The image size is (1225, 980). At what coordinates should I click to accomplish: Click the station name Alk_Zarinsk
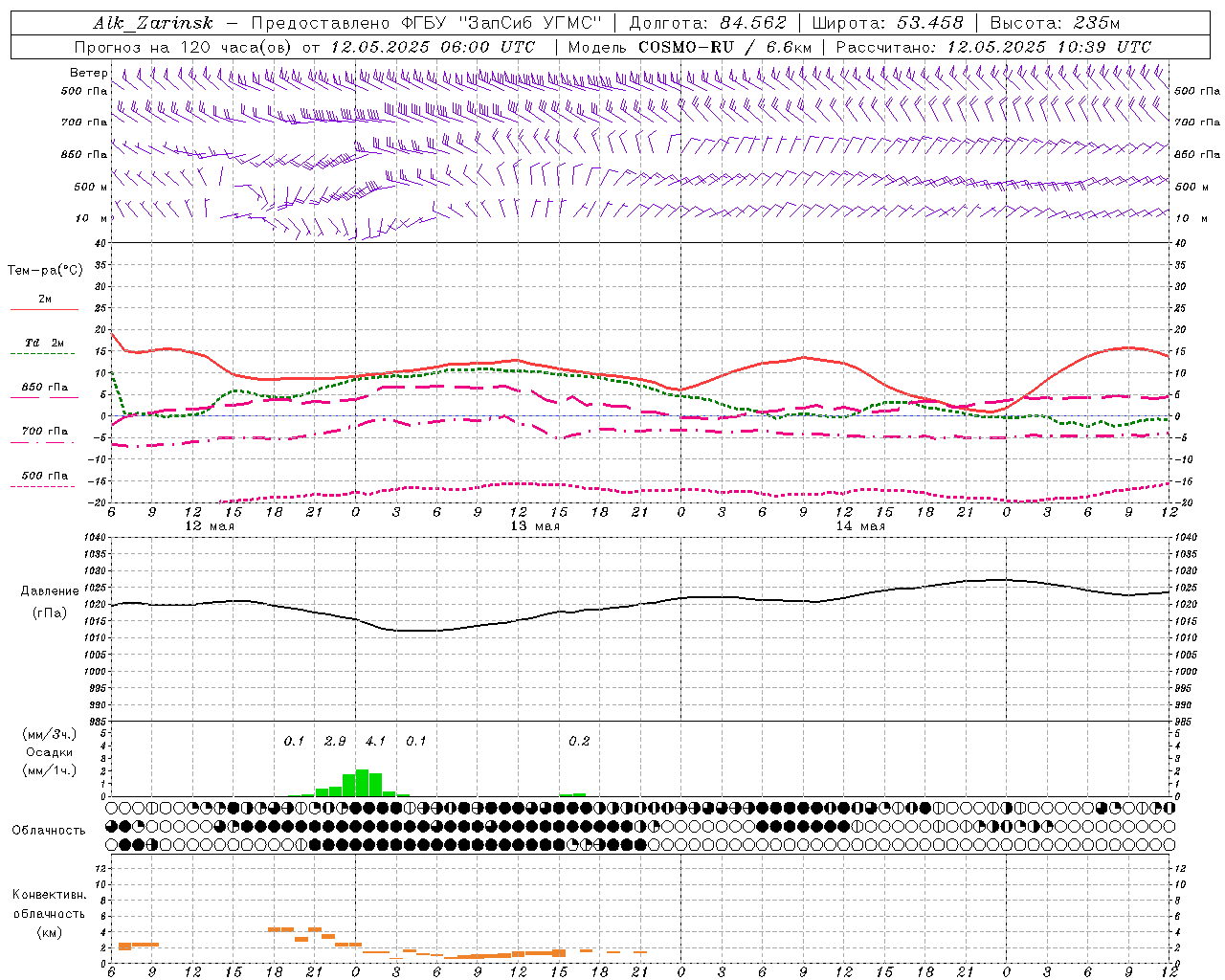click(x=153, y=24)
